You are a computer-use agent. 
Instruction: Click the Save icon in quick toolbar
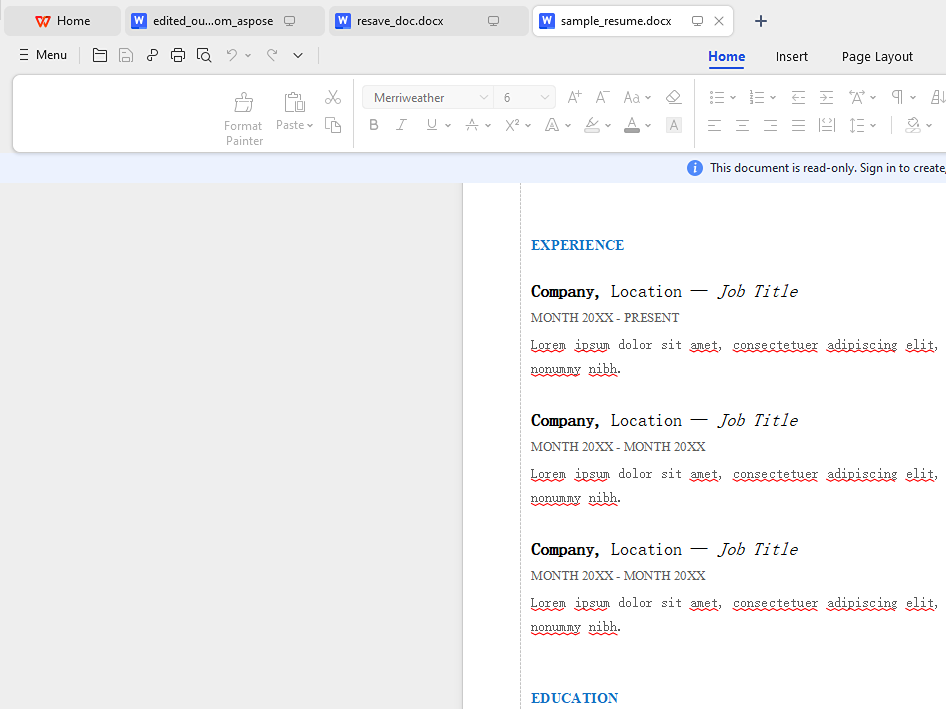[125, 56]
